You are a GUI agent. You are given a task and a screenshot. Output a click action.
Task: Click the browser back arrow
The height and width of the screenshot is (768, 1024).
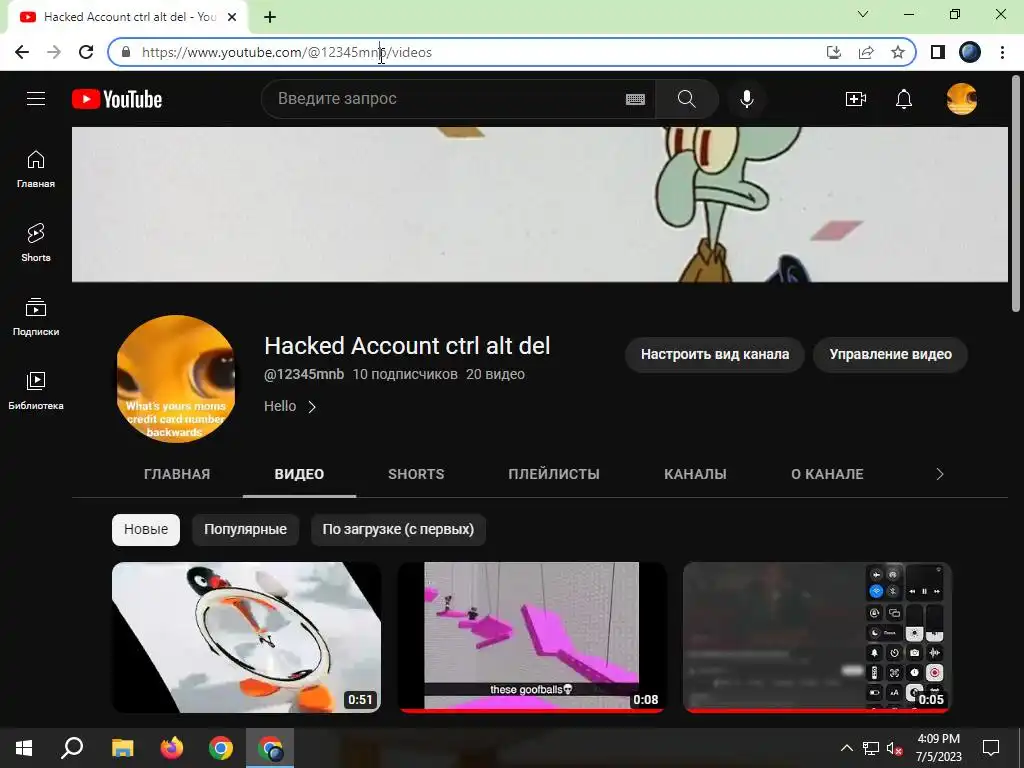click(22, 52)
